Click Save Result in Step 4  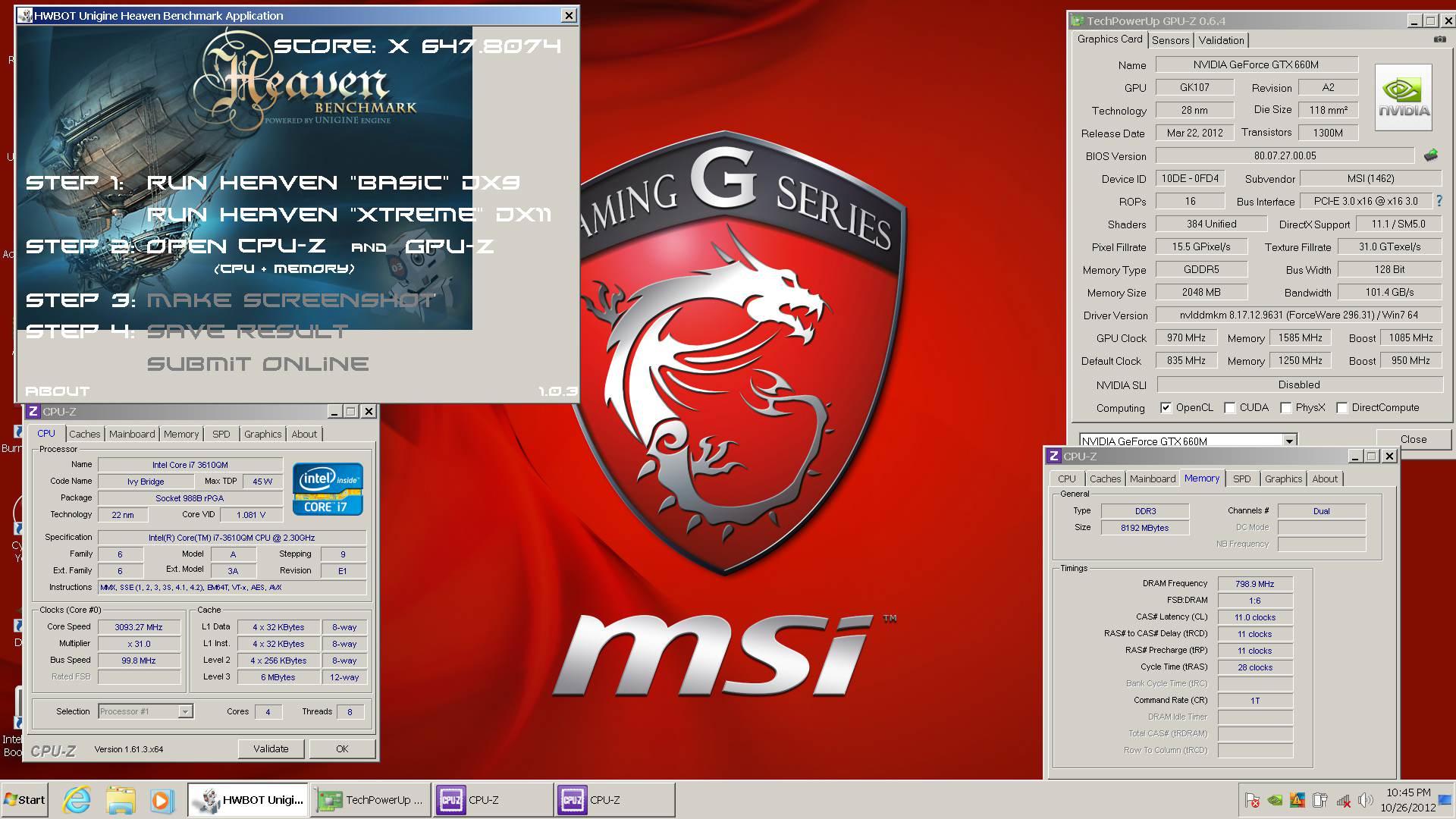tap(247, 332)
